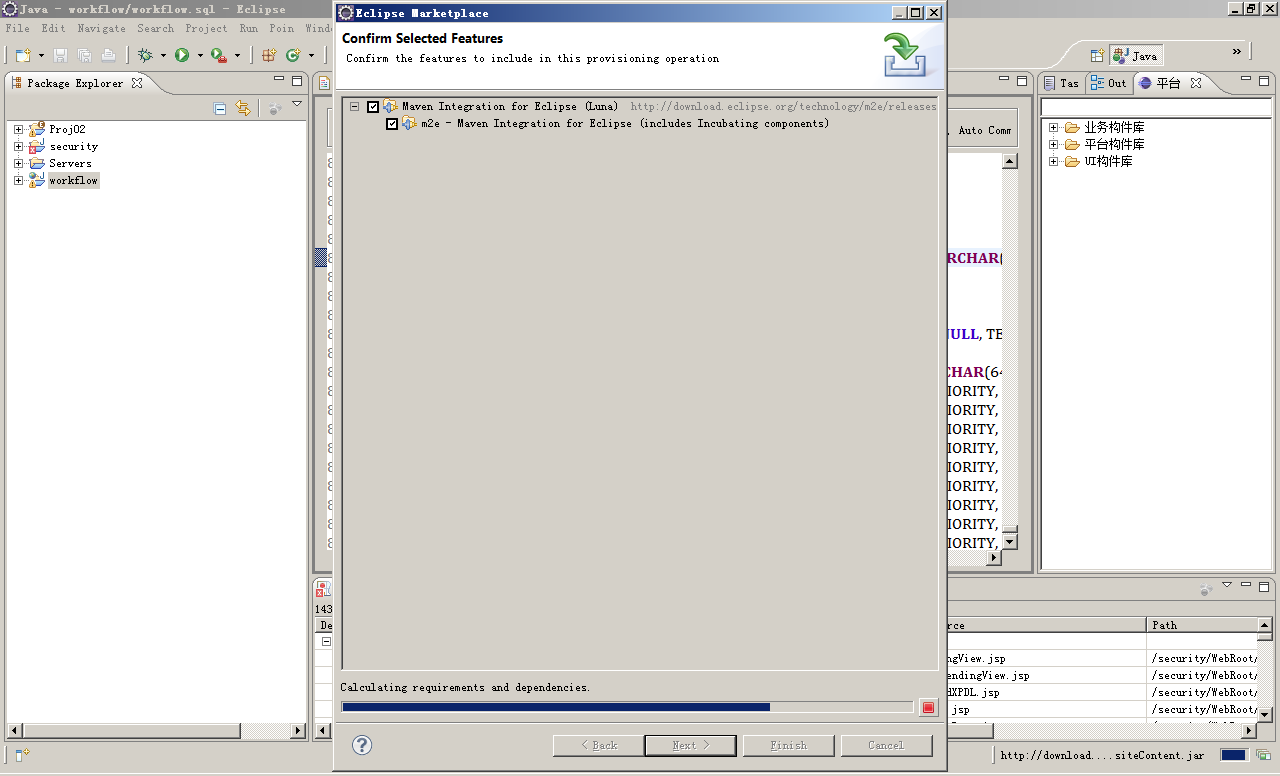
Task: Close the 平台 view tab X
Action: (1195, 83)
